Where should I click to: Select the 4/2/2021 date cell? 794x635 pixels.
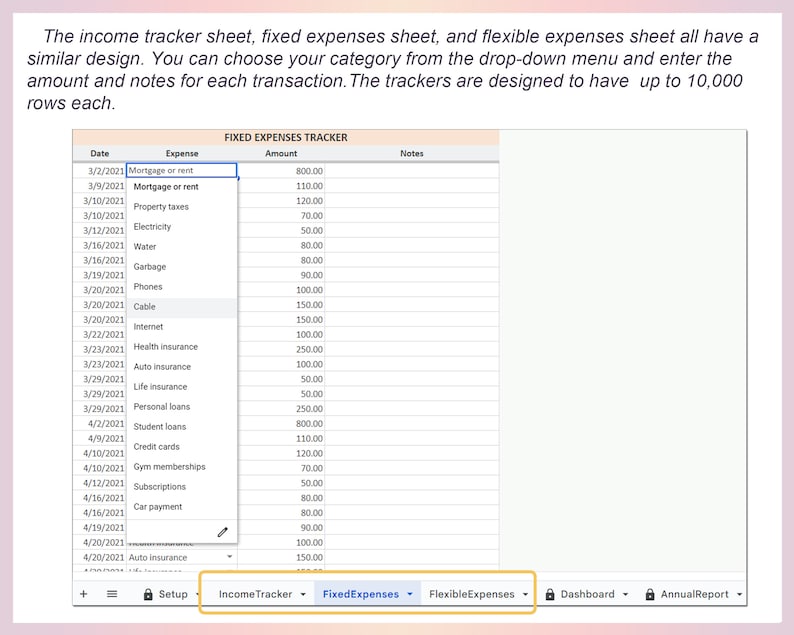point(100,424)
